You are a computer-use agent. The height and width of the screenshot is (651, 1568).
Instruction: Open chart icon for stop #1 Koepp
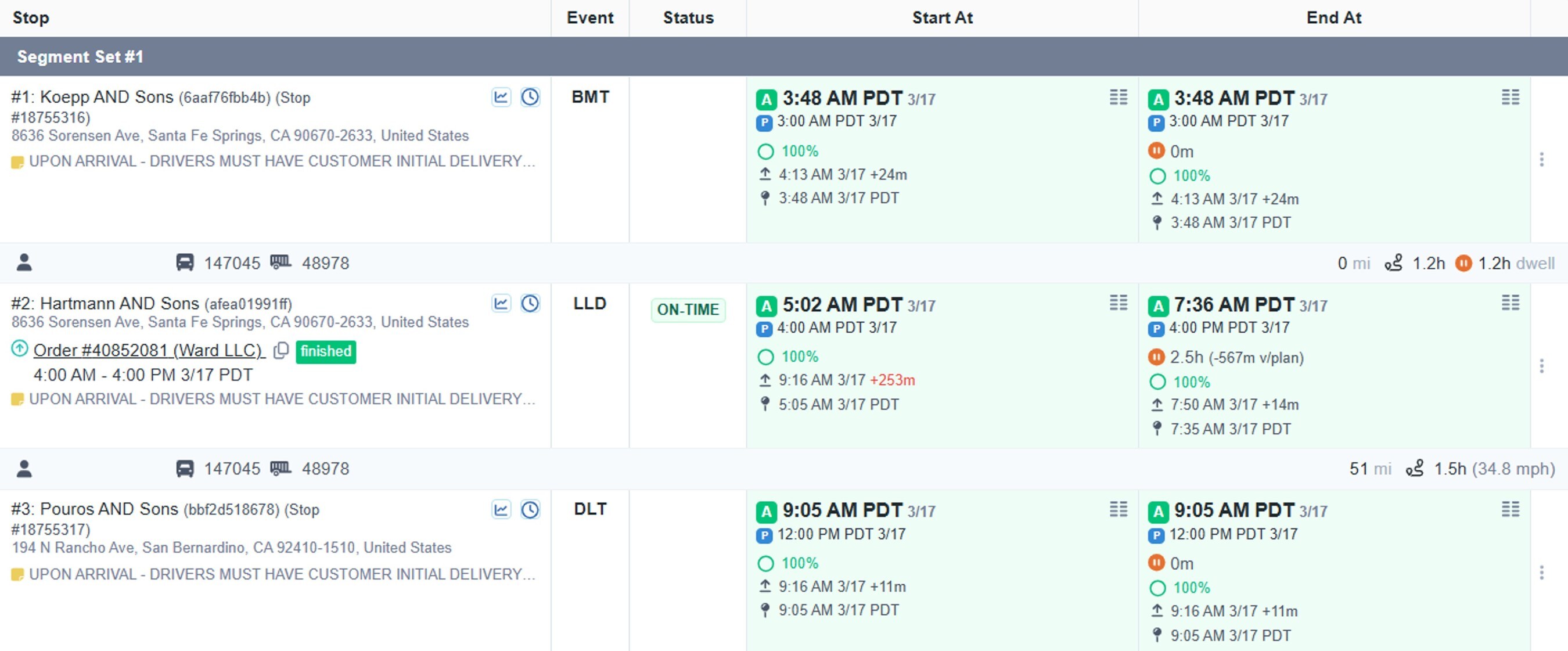click(x=501, y=98)
